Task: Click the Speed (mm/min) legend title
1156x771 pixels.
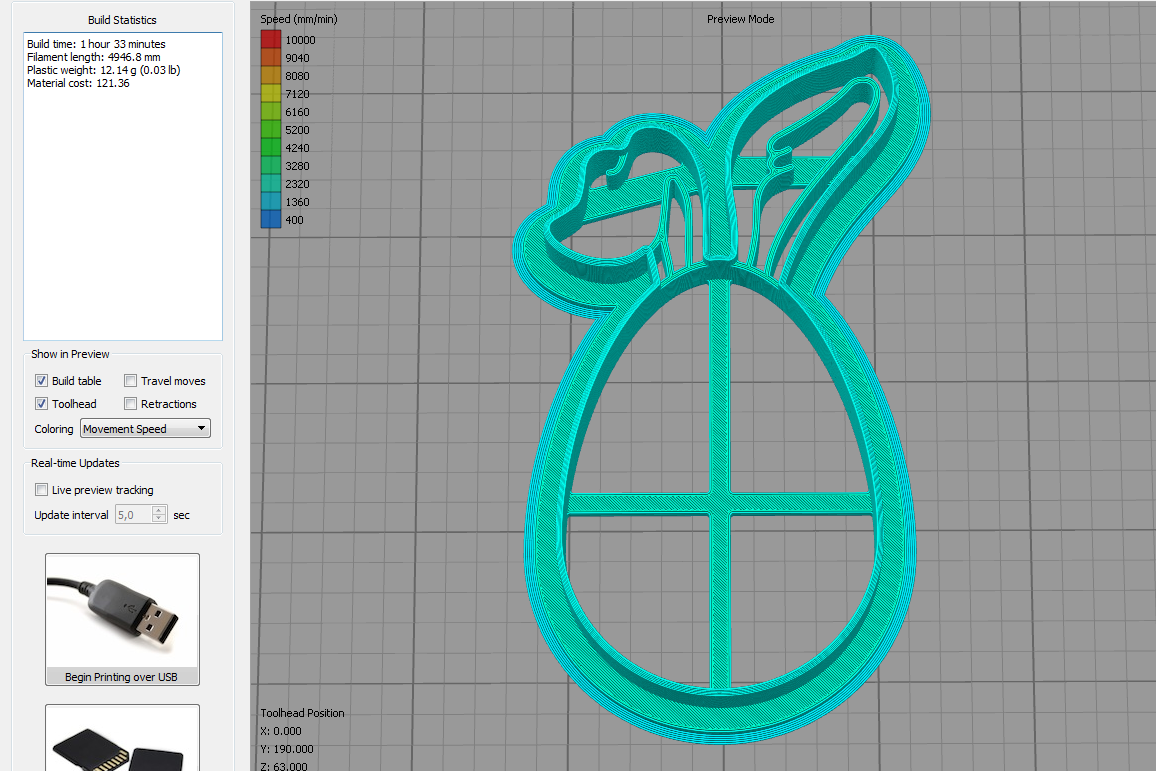Action: (299, 19)
